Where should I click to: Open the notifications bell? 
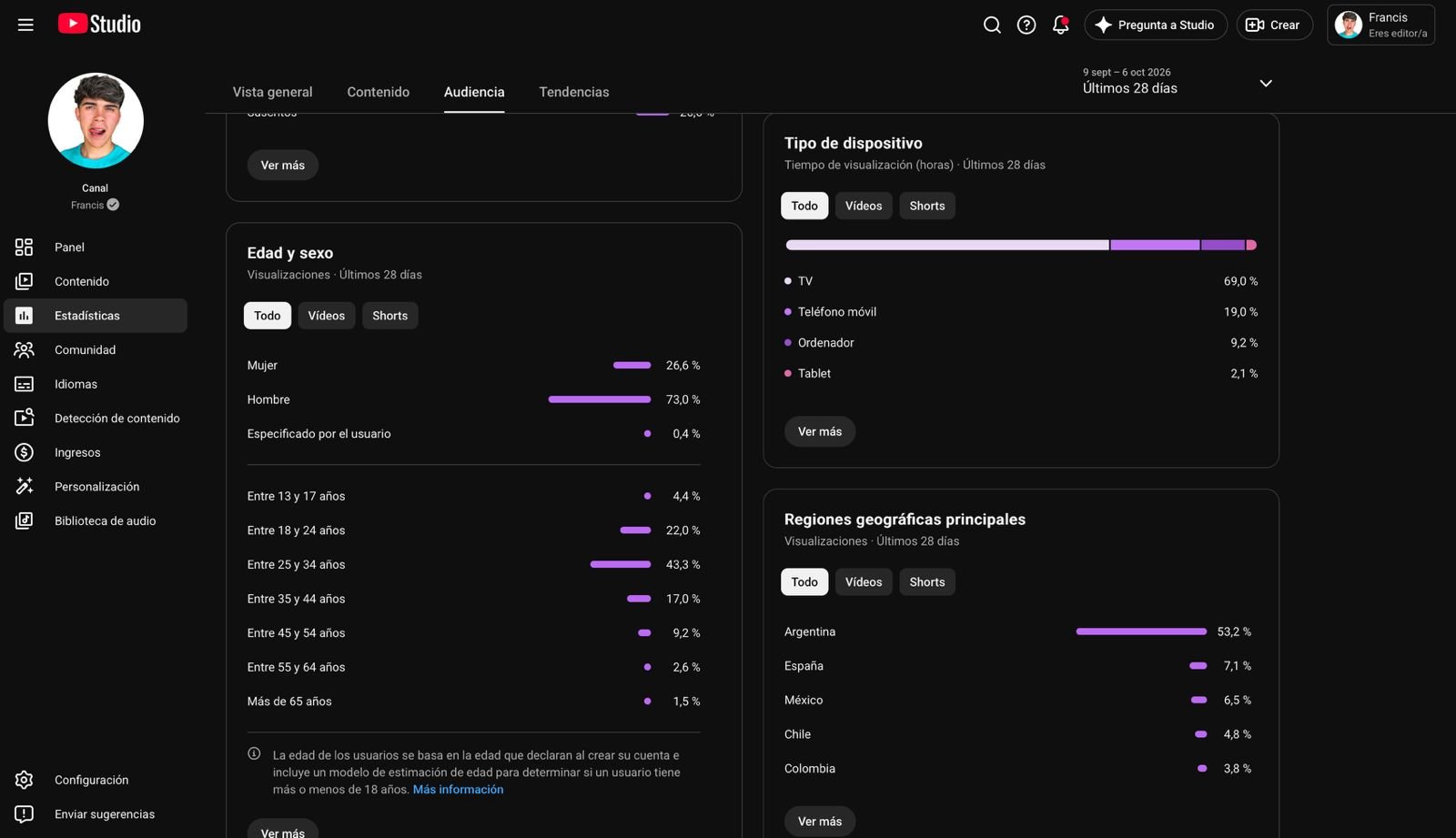tap(1060, 25)
